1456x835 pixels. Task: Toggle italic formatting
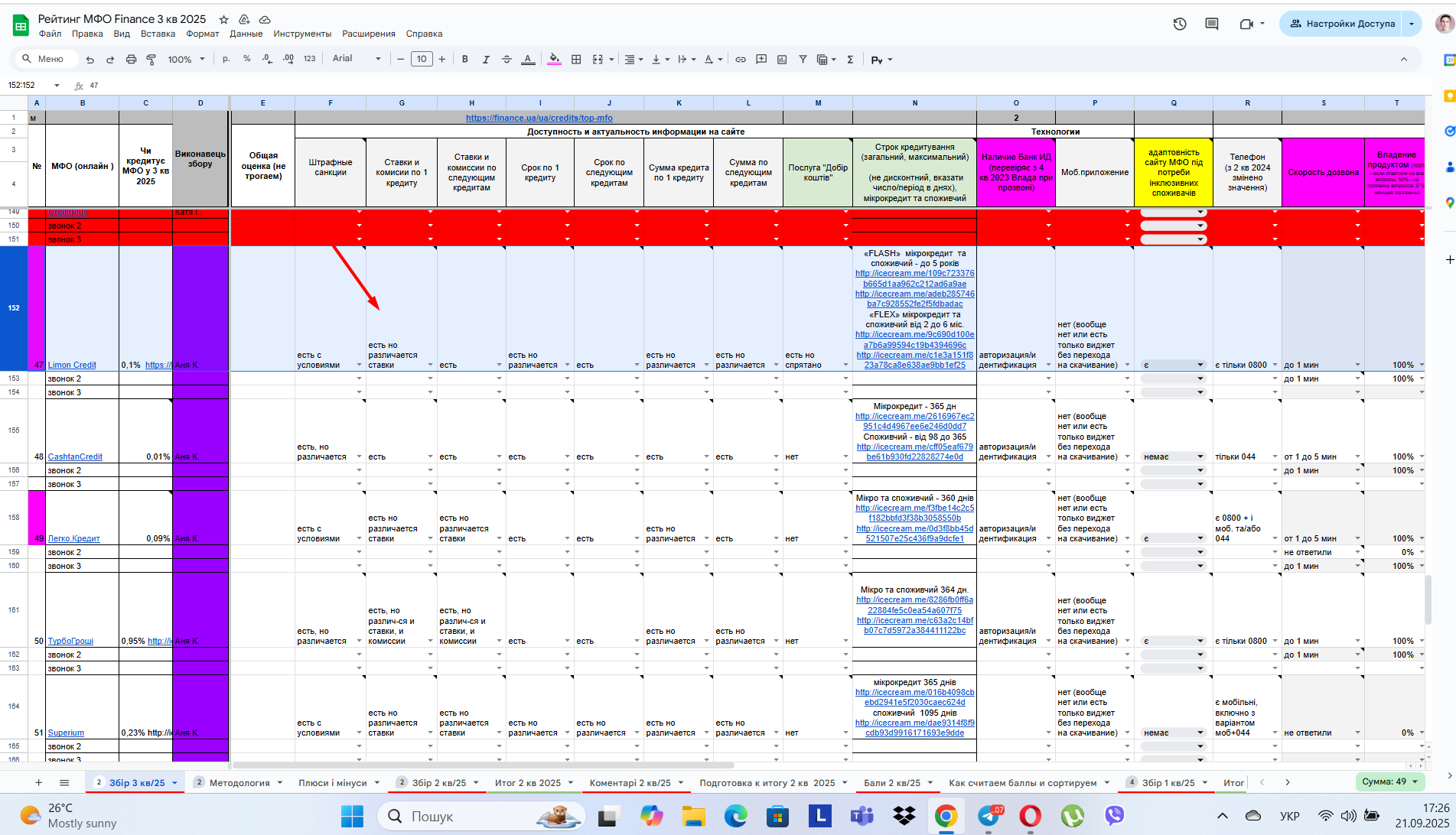(485, 59)
